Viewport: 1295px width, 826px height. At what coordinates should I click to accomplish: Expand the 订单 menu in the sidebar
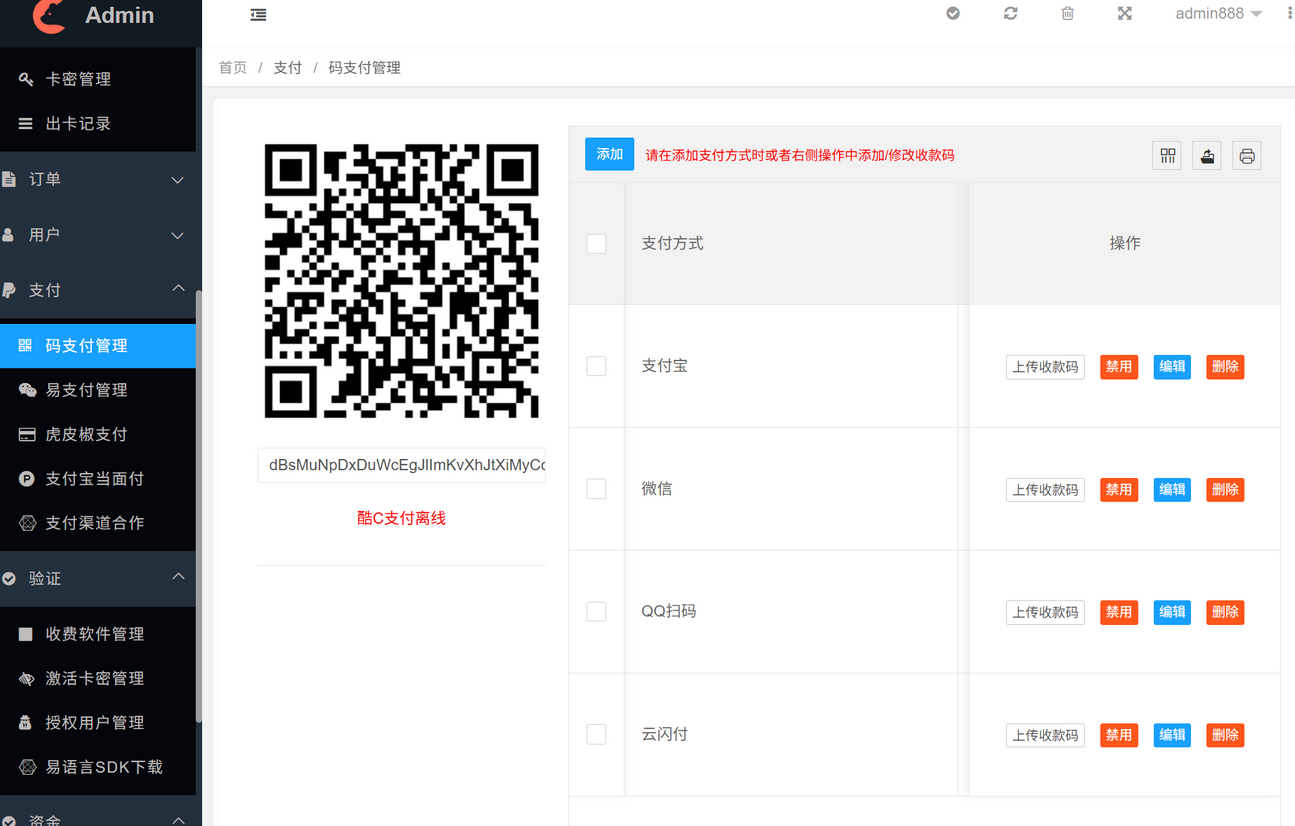coord(97,179)
